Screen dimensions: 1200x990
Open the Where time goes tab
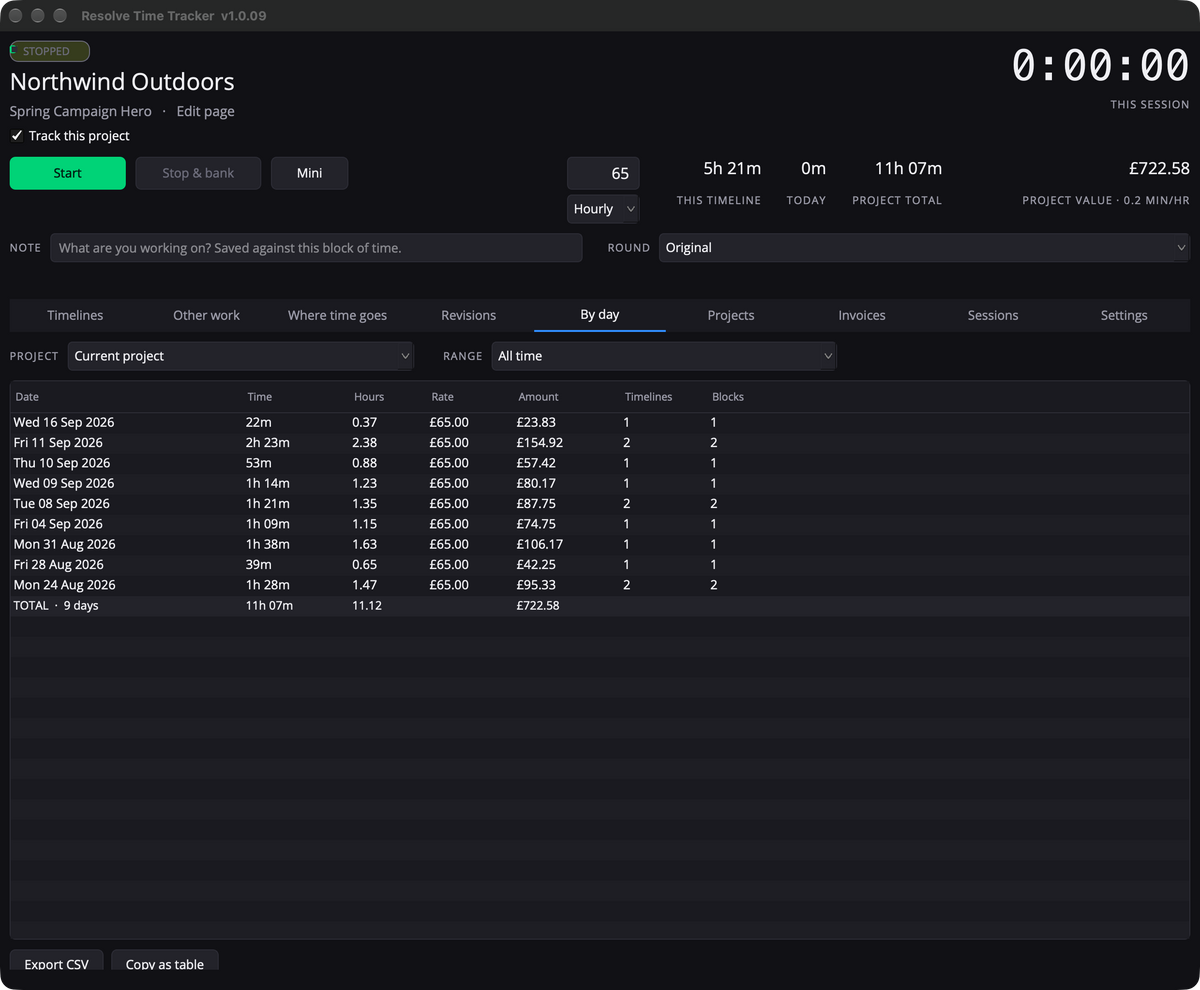(x=337, y=315)
